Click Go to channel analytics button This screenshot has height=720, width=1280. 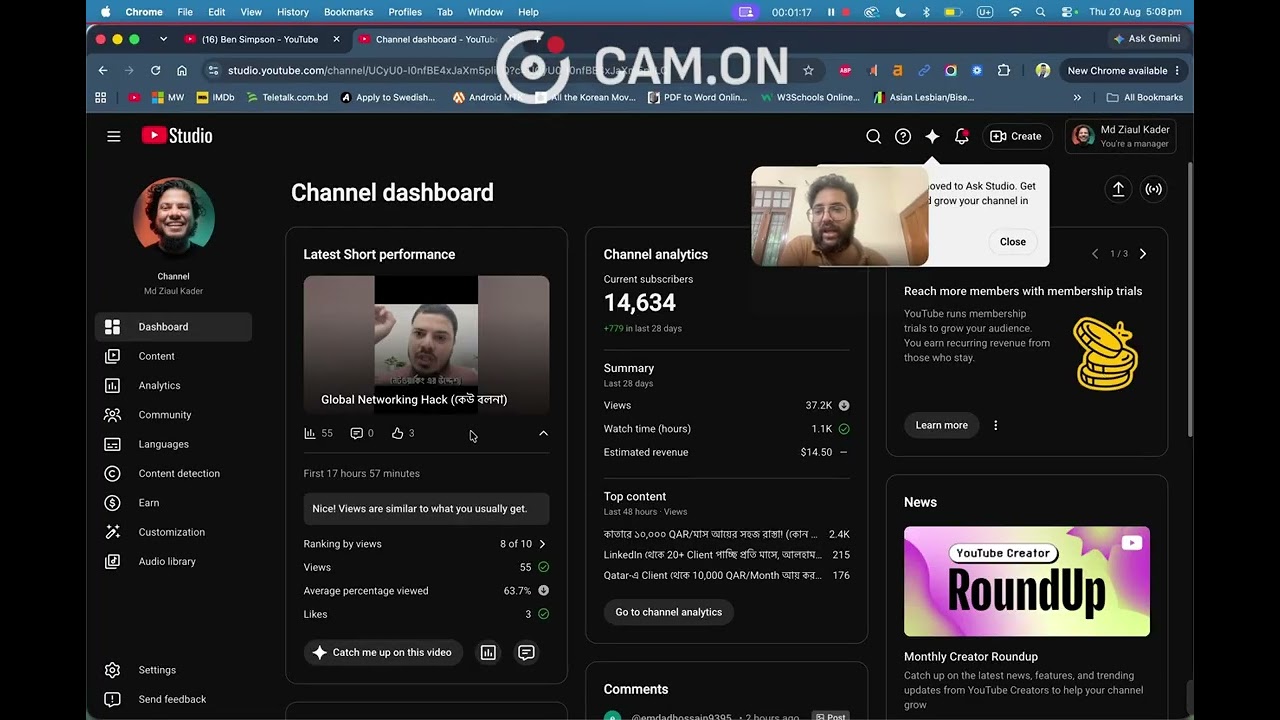[668, 612]
